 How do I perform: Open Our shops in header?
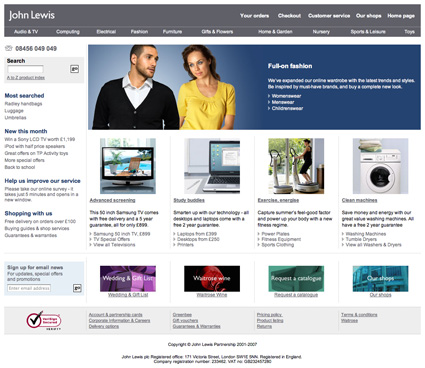(x=368, y=16)
